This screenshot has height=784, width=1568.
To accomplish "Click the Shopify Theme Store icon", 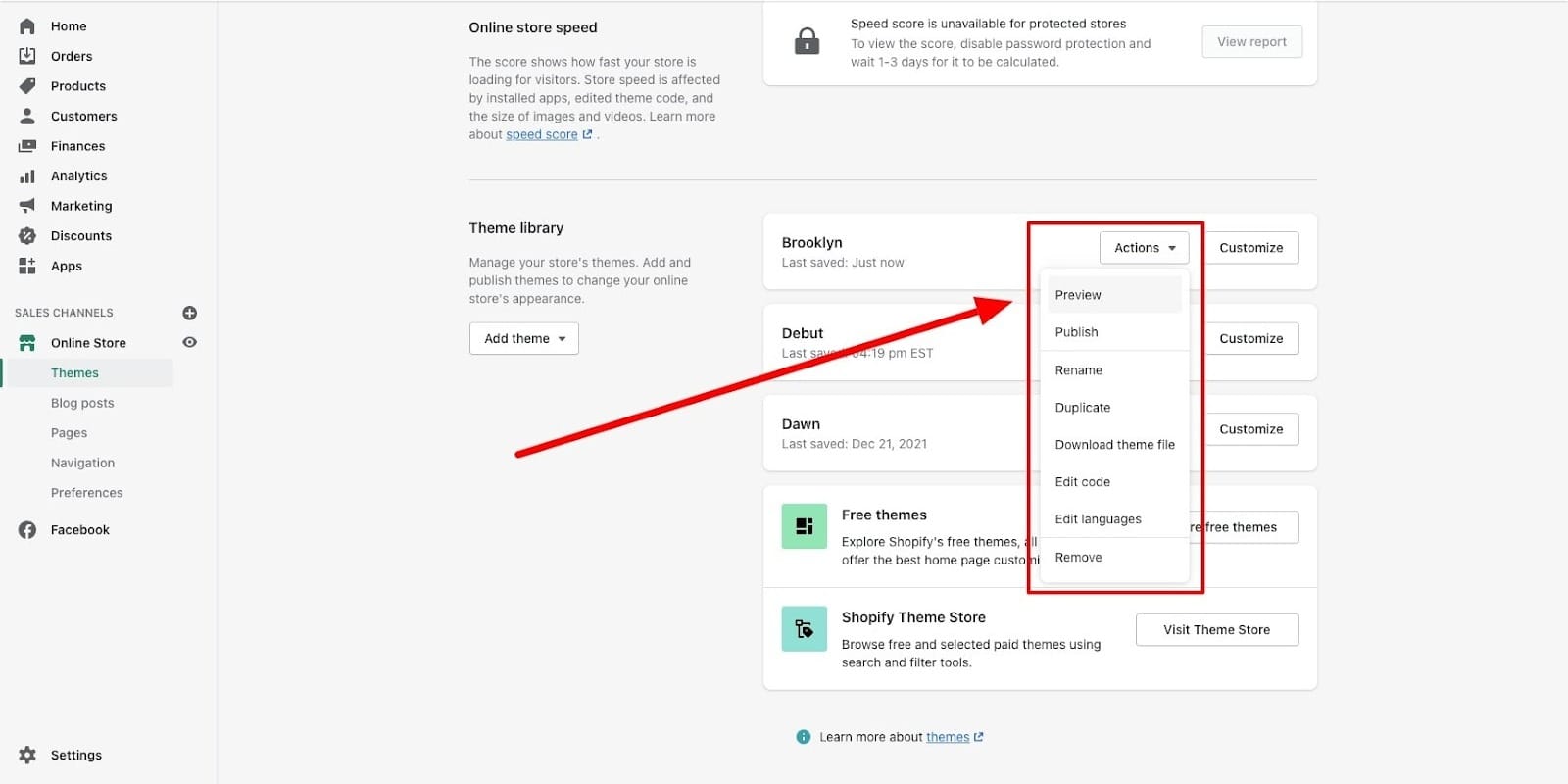I will tap(805, 629).
